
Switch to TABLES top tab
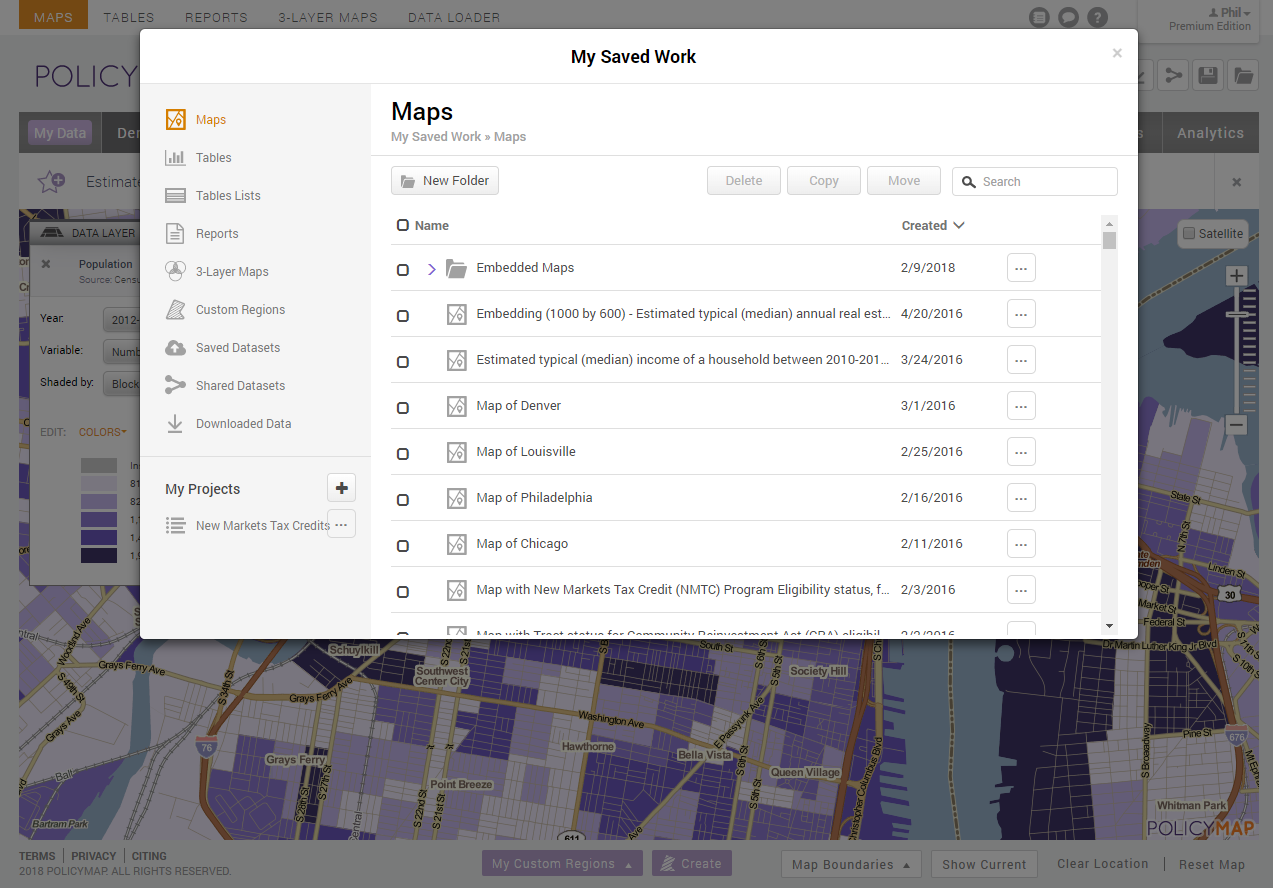tap(129, 17)
